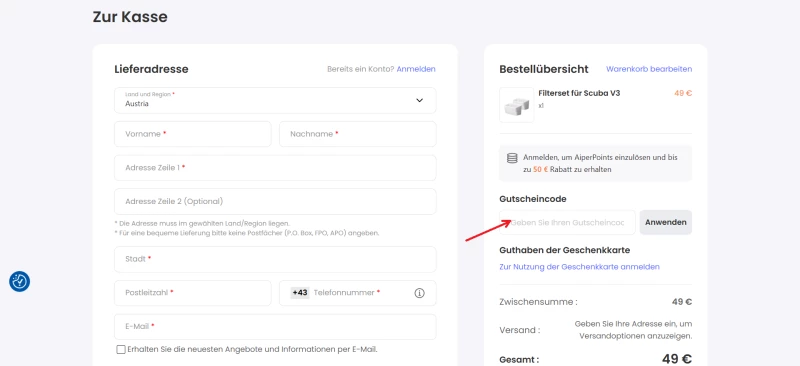This screenshot has width=800, height=366.
Task: Click the AiperPoints coin stack icon
Action: tap(512, 158)
